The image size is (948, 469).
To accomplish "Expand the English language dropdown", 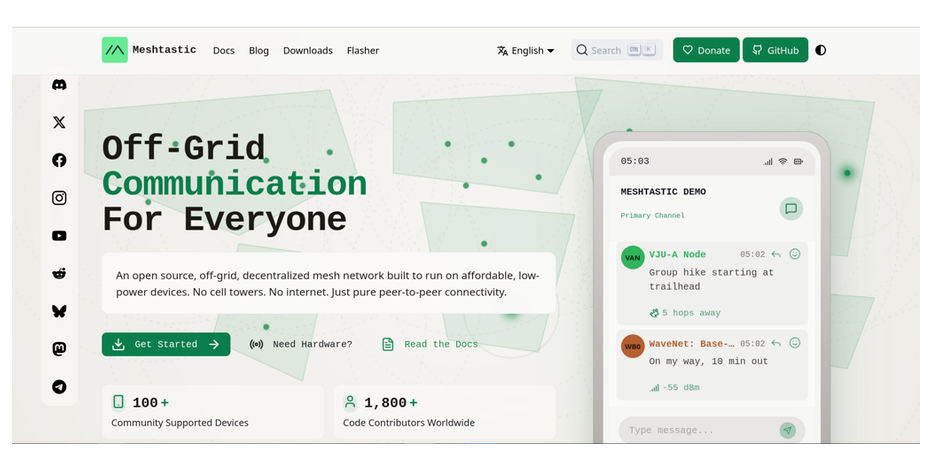I will tap(525, 51).
